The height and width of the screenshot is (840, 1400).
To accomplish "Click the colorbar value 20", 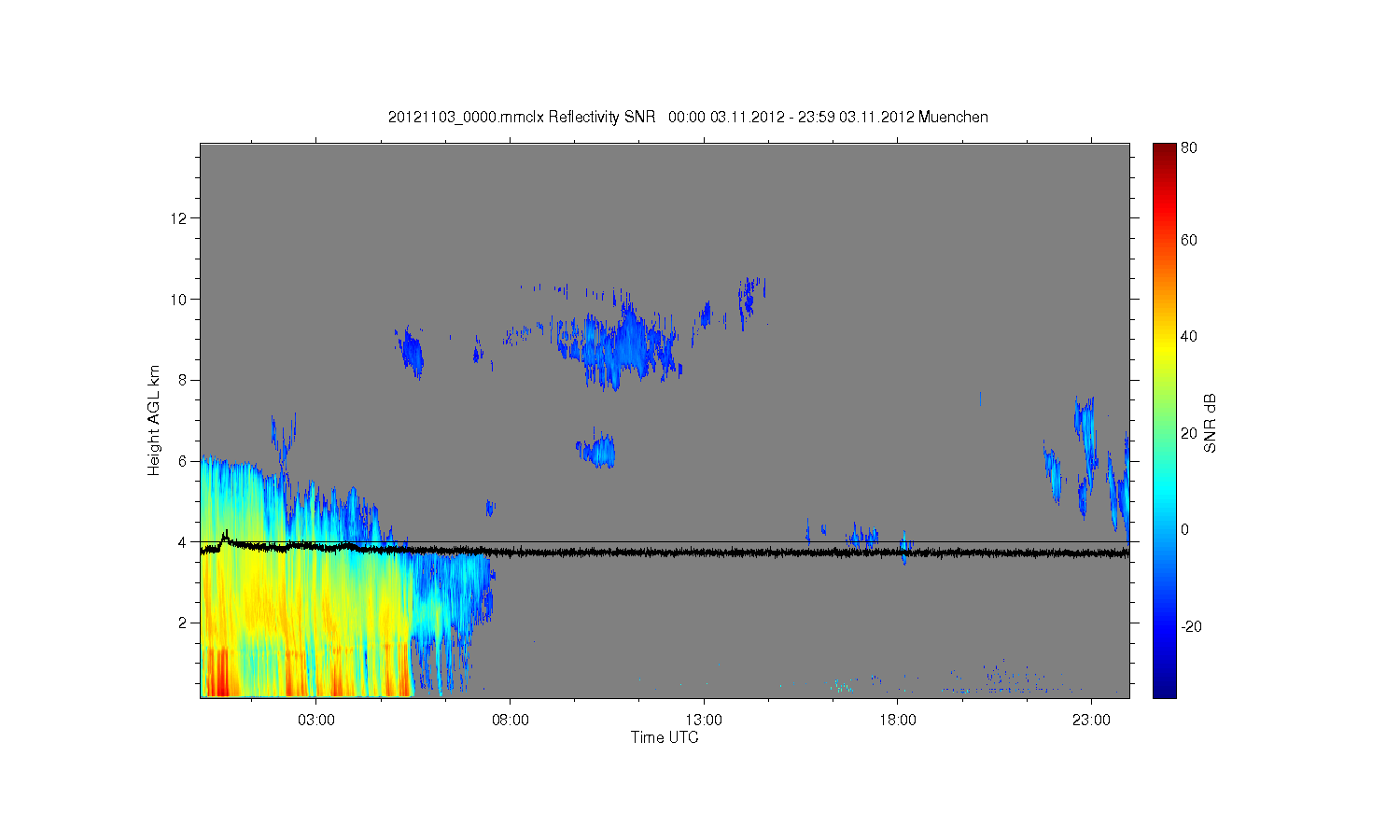I will (x=1189, y=433).
